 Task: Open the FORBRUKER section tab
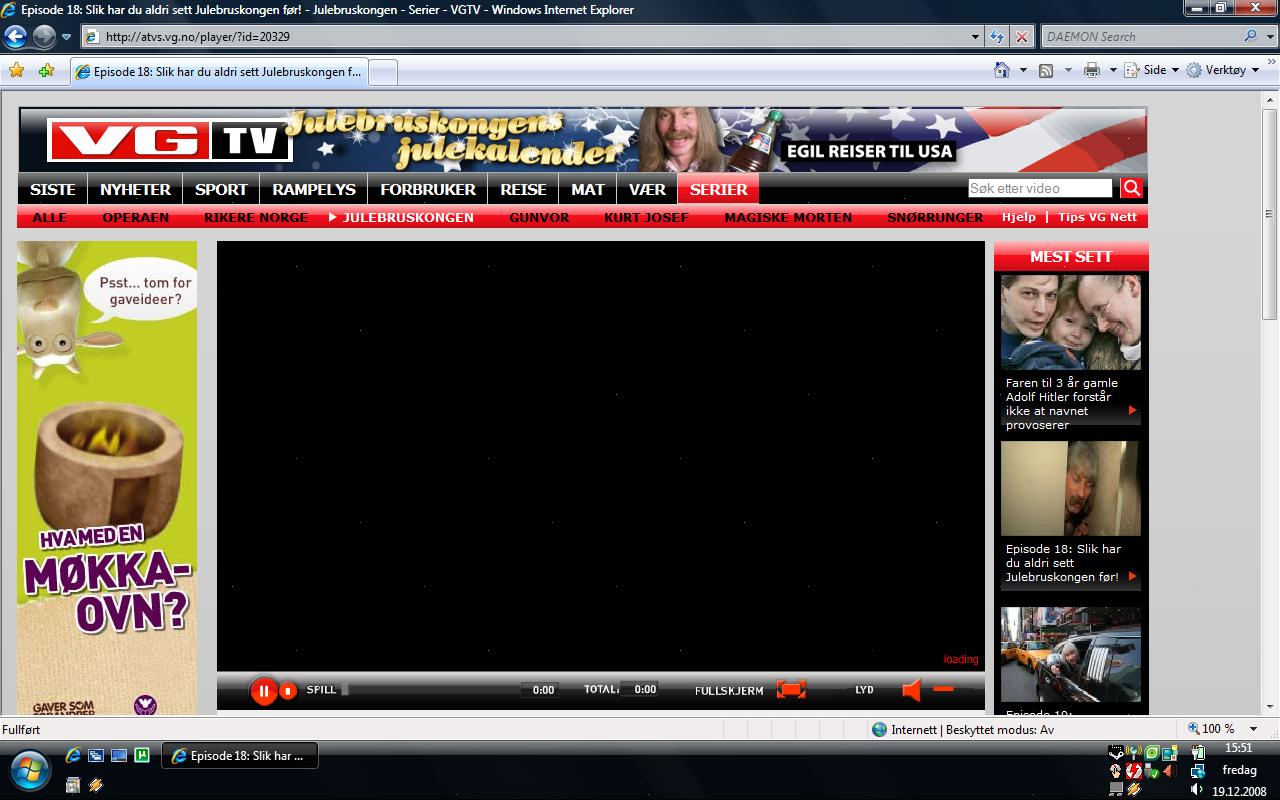[x=428, y=189]
